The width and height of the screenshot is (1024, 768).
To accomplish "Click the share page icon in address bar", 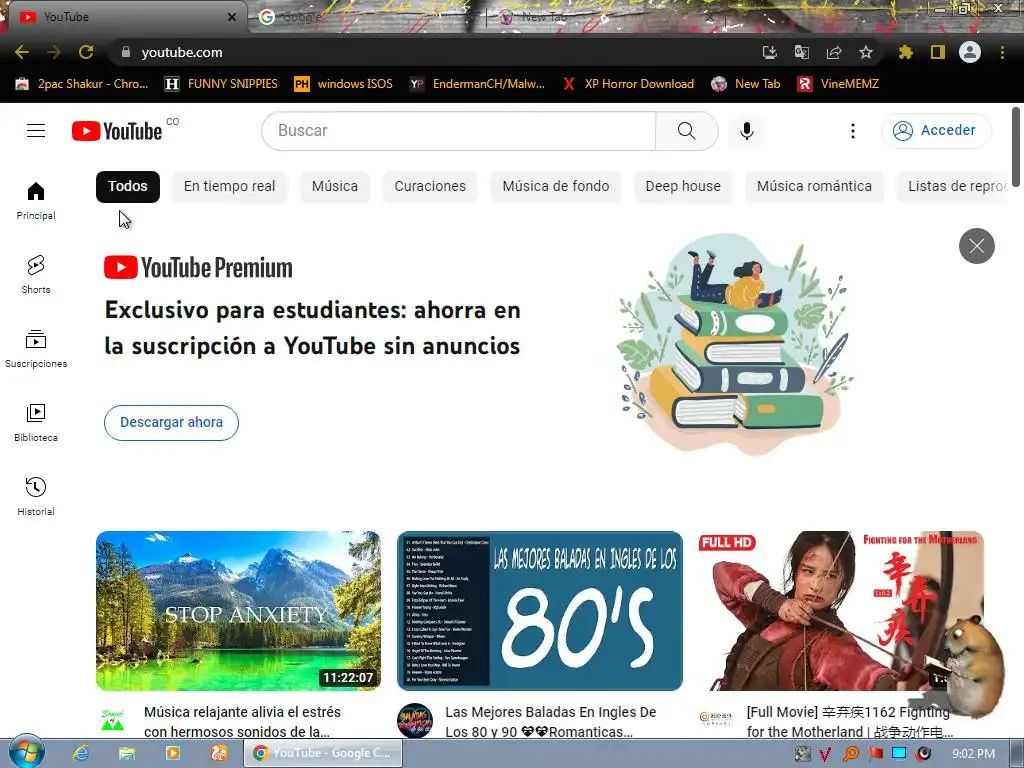I will click(x=834, y=52).
